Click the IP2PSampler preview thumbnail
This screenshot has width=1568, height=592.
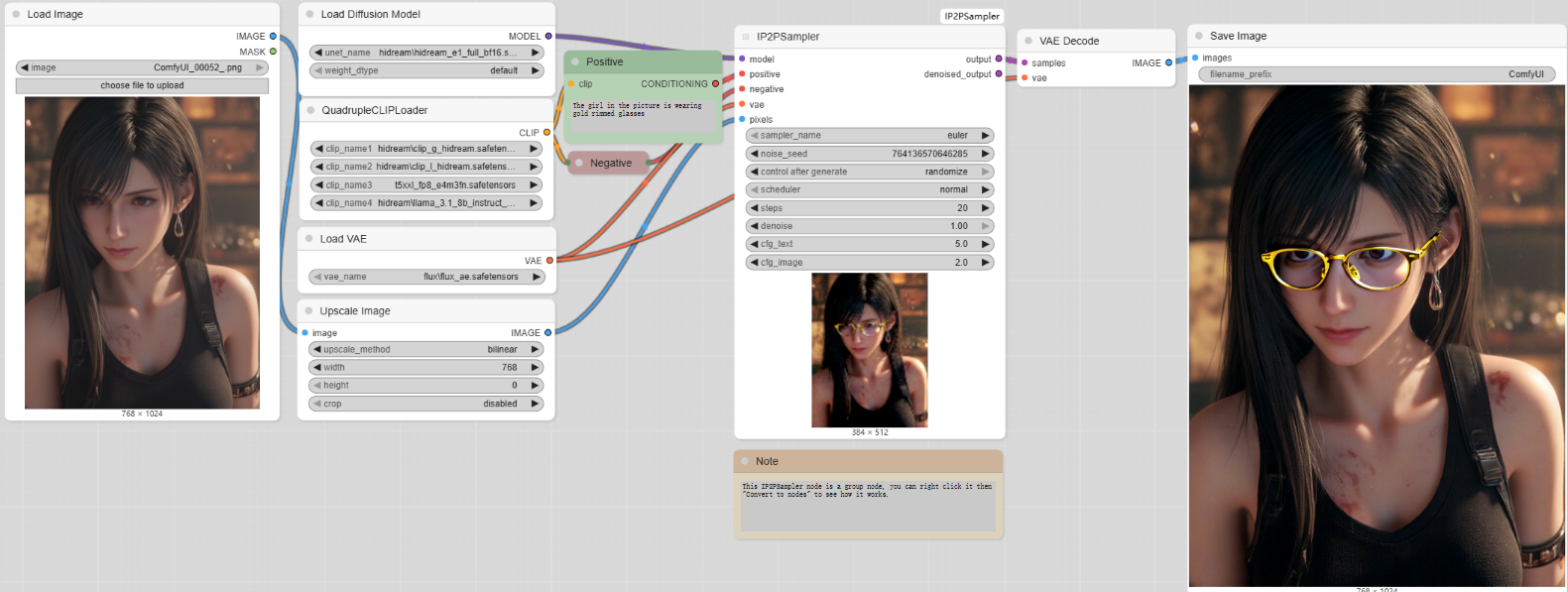(870, 350)
